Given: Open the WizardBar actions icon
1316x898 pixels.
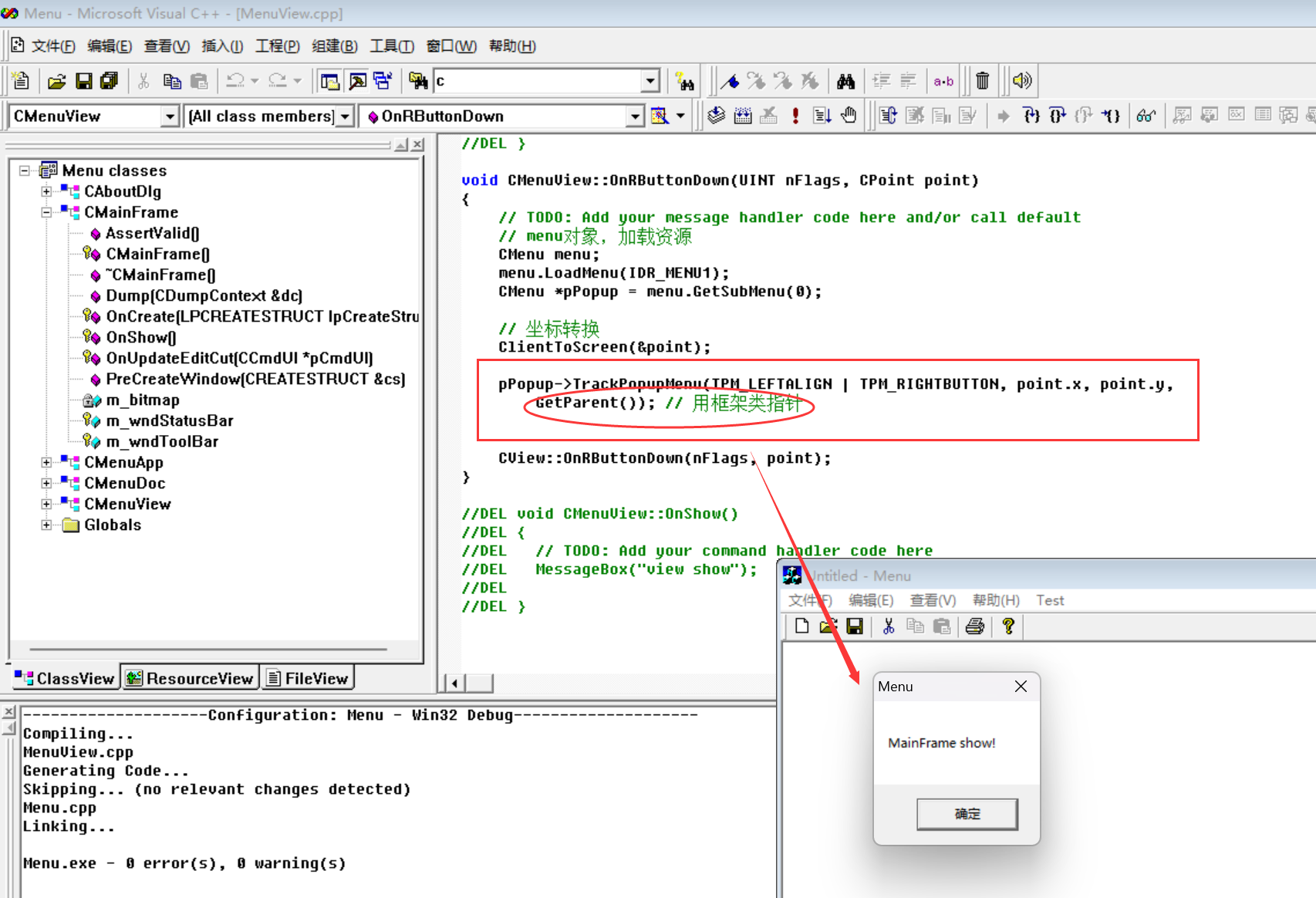Looking at the screenshot, I should click(660, 116).
